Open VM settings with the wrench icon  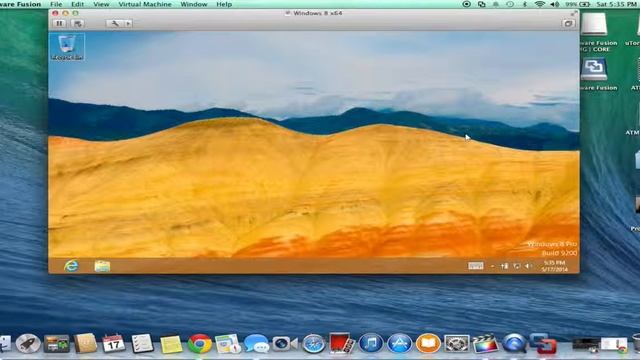point(115,24)
